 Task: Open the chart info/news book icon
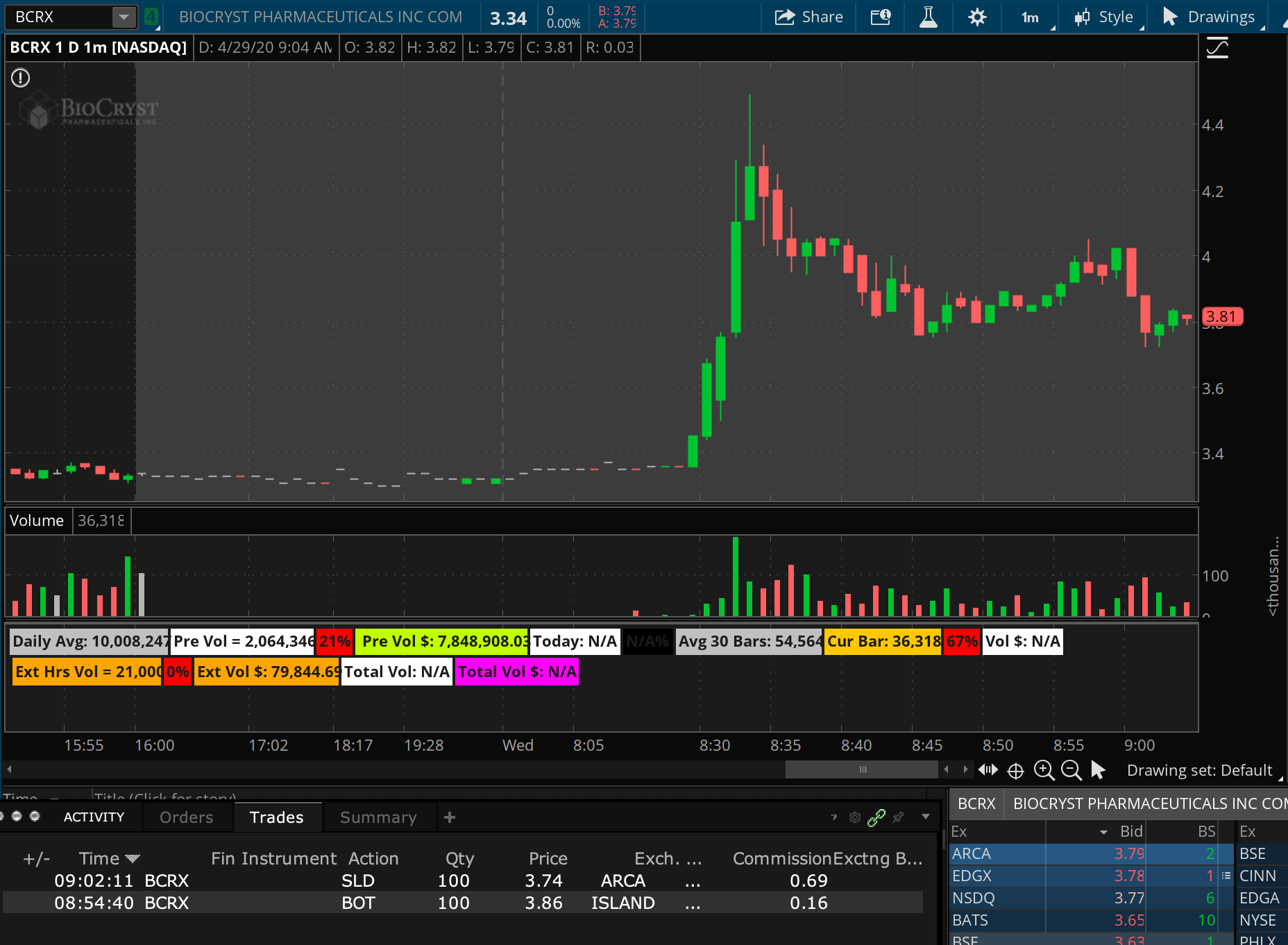pyautogui.click(x=881, y=17)
